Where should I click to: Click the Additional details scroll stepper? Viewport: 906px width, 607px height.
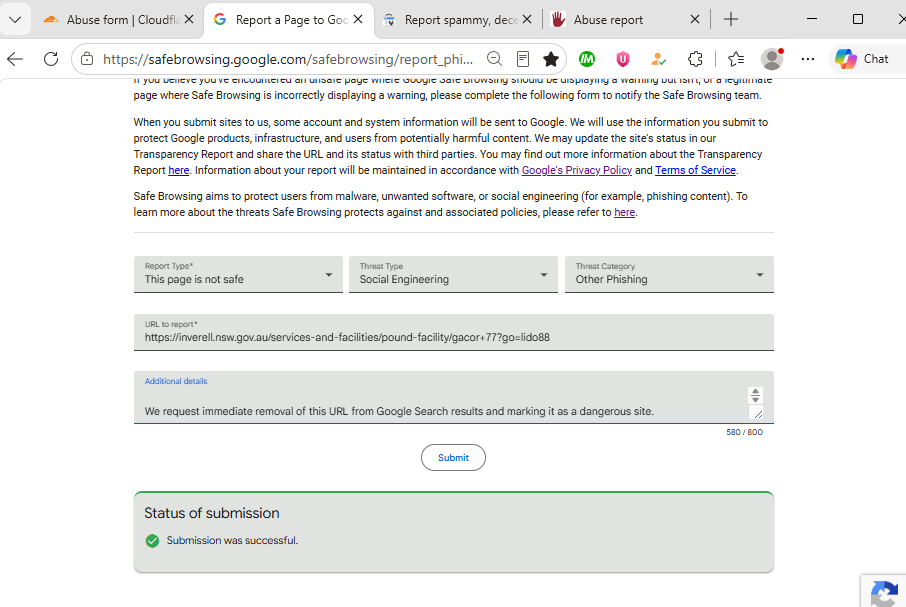pyautogui.click(x=755, y=395)
